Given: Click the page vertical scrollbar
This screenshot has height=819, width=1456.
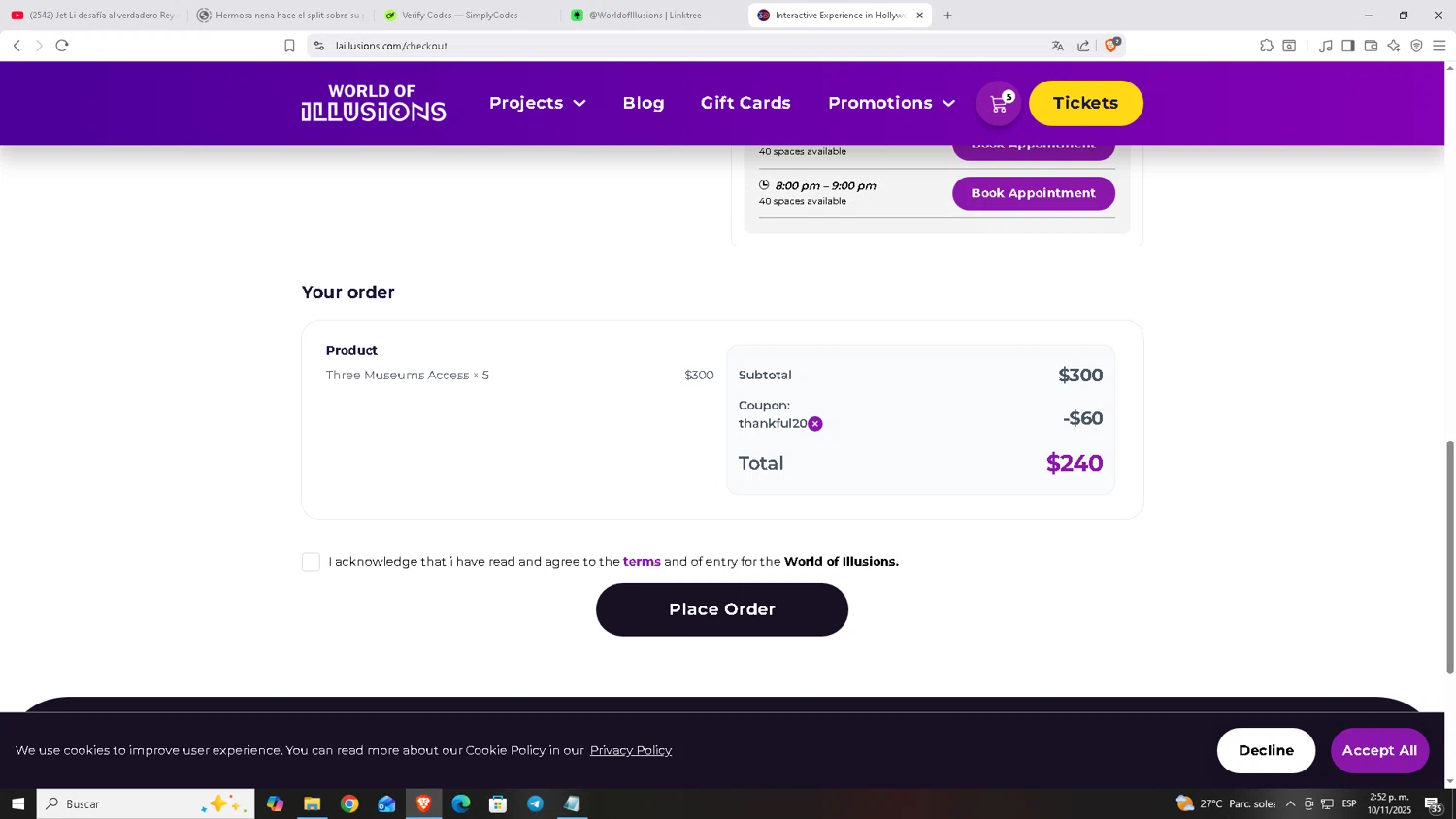Looking at the screenshot, I should (x=1450, y=556).
